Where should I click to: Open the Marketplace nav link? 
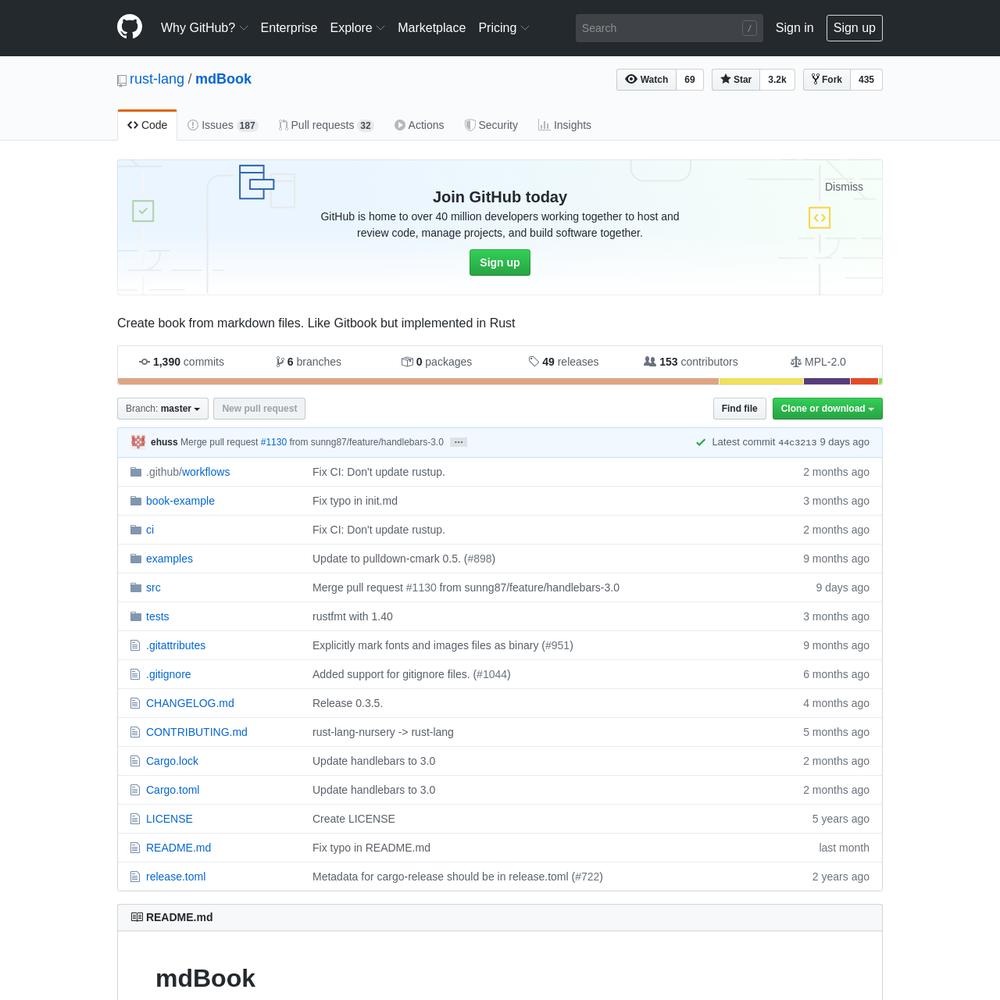(431, 28)
